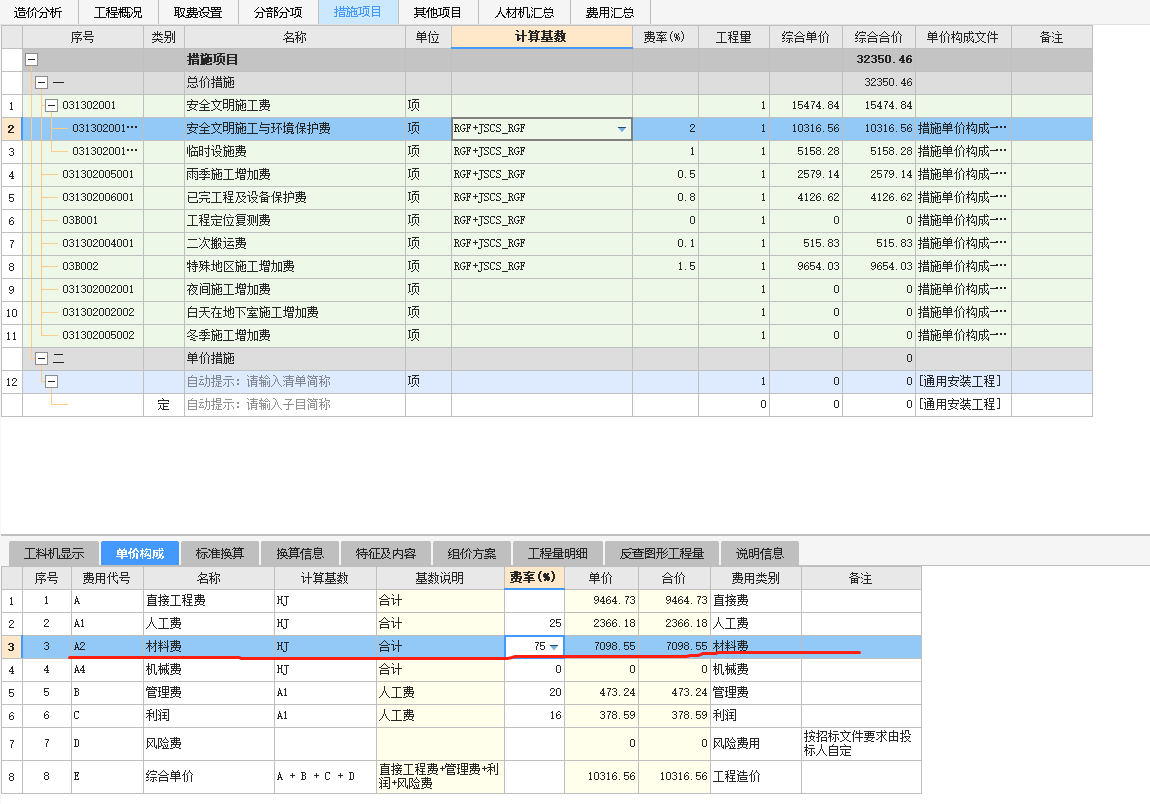Click the 7098.55 单价 cell for 材料费

[601, 647]
